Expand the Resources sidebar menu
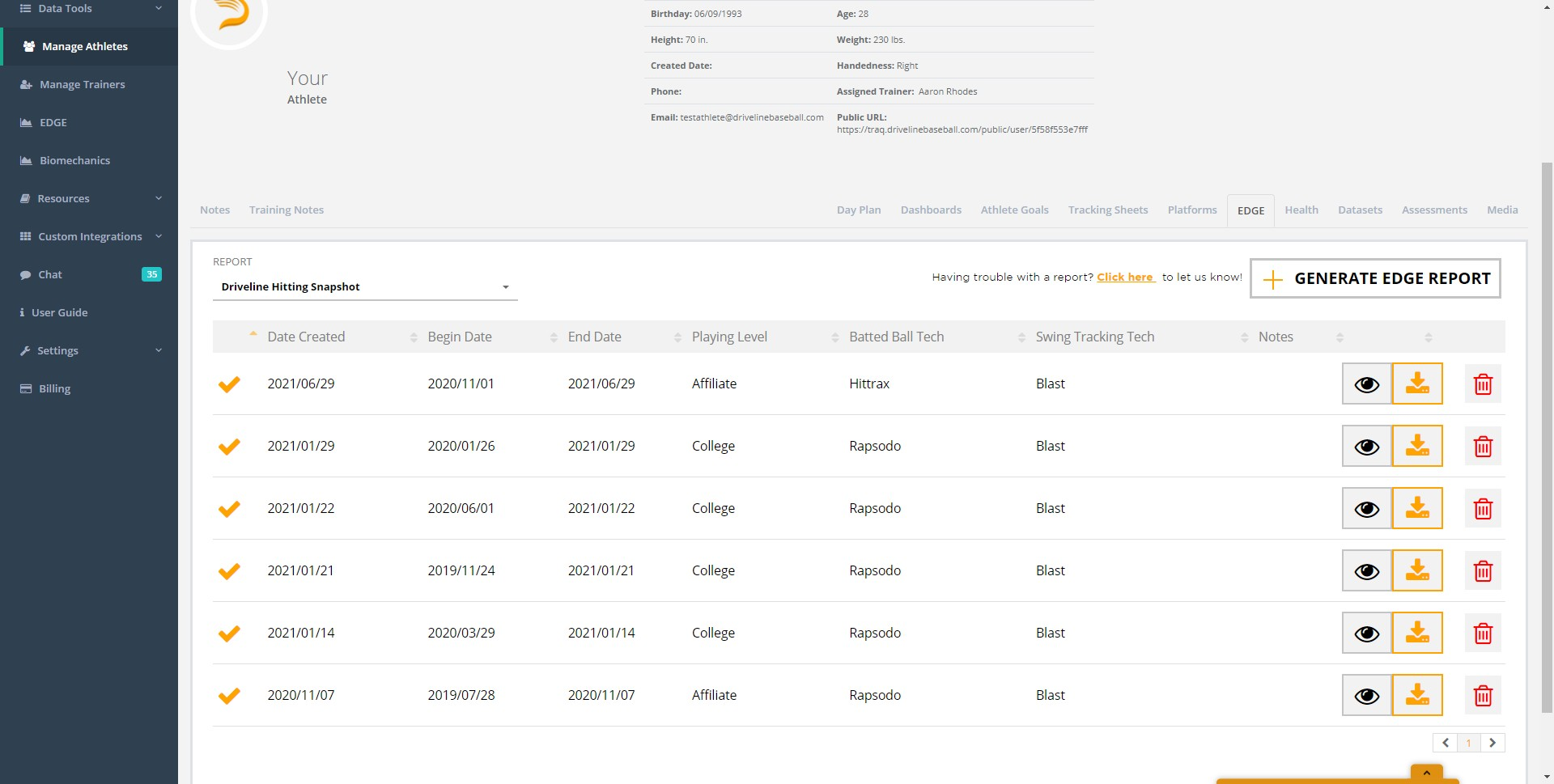 pyautogui.click(x=89, y=198)
